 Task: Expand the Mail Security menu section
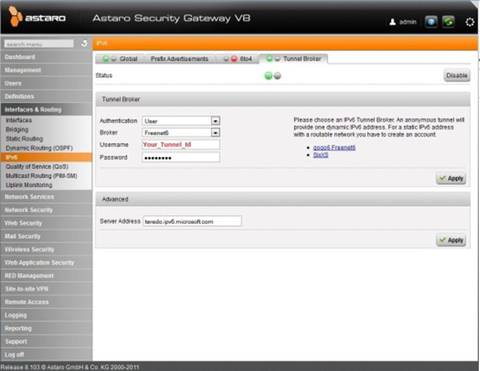coord(46,236)
